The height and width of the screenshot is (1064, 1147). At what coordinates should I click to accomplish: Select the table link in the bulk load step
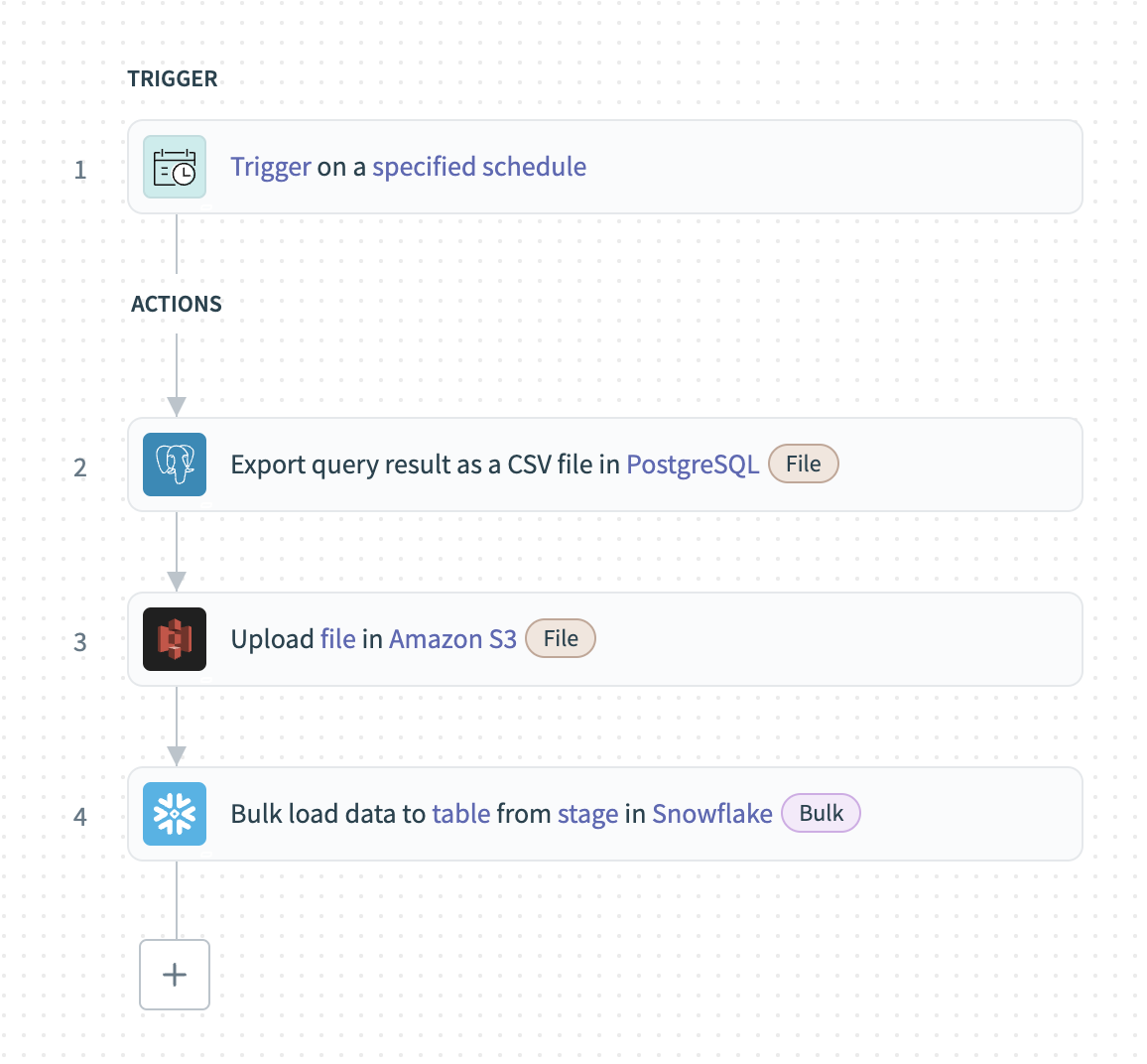pos(460,813)
